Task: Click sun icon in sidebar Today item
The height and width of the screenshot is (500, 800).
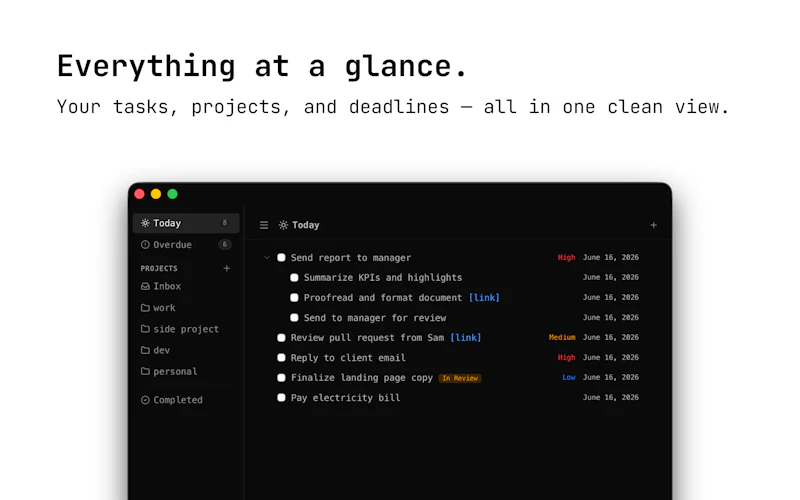Action: (x=145, y=223)
